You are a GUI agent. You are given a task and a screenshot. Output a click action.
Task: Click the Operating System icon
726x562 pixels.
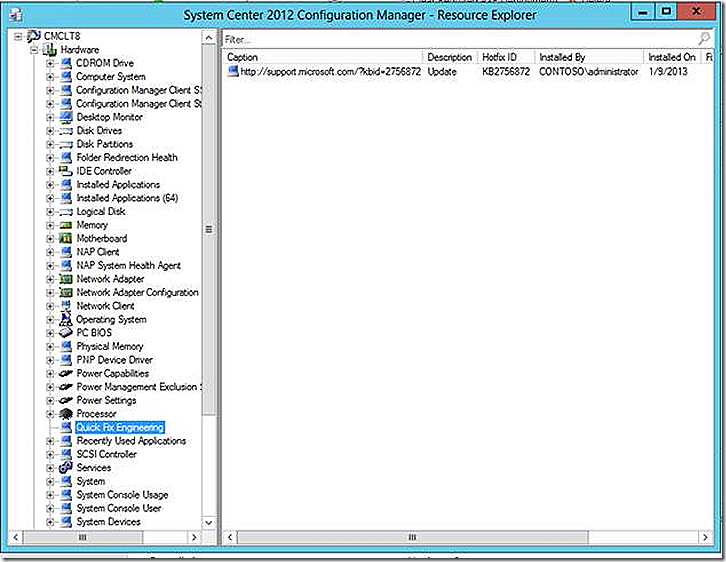click(x=66, y=319)
